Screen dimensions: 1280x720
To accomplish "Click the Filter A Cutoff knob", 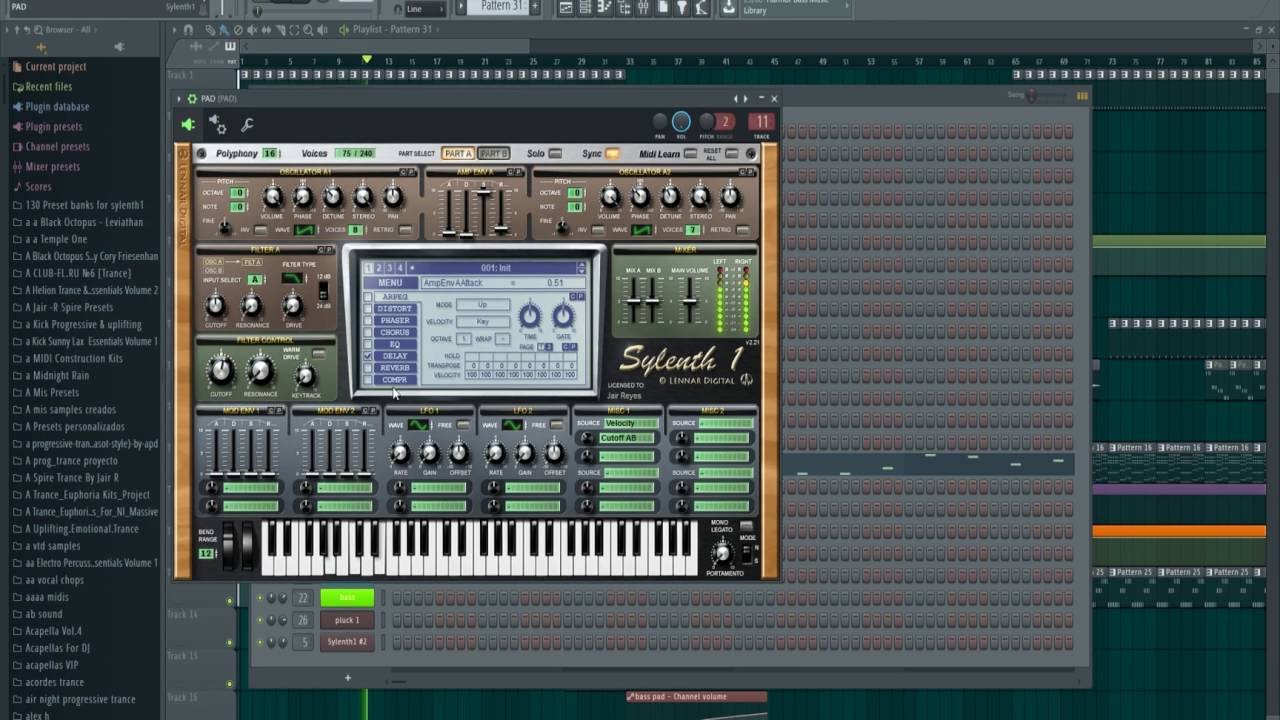I will pos(215,306).
